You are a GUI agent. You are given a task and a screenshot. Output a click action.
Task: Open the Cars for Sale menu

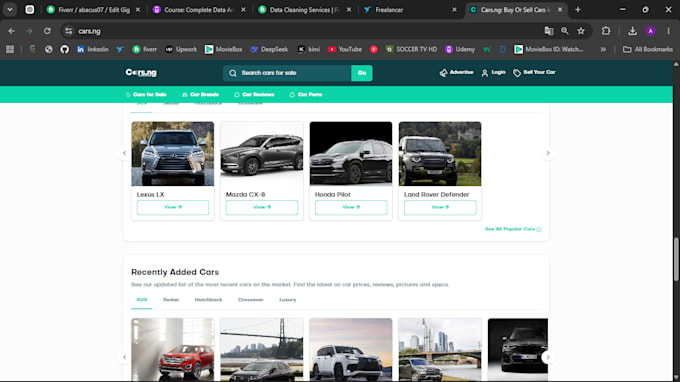pos(146,95)
